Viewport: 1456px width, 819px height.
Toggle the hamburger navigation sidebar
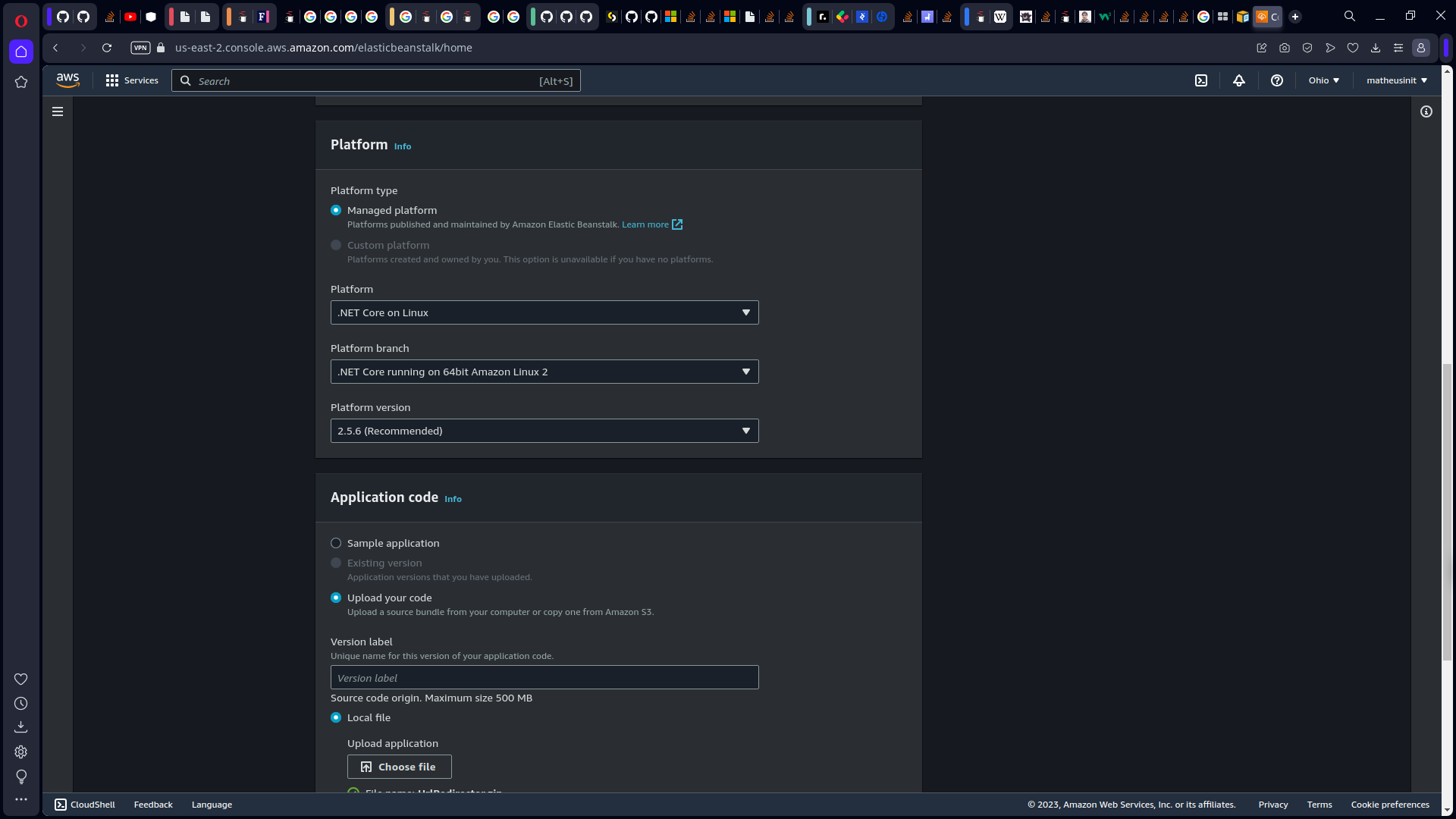57,111
